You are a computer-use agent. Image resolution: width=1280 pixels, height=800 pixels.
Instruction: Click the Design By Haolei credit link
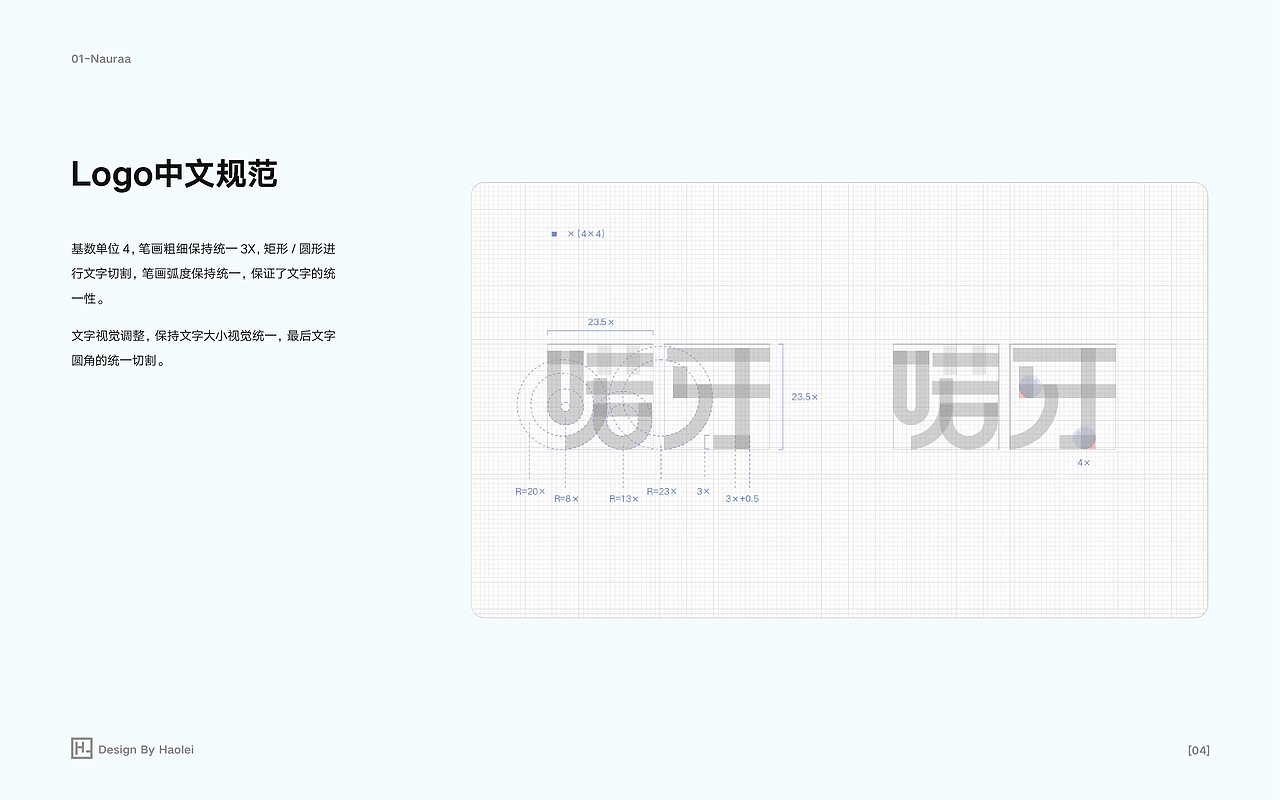click(x=147, y=749)
